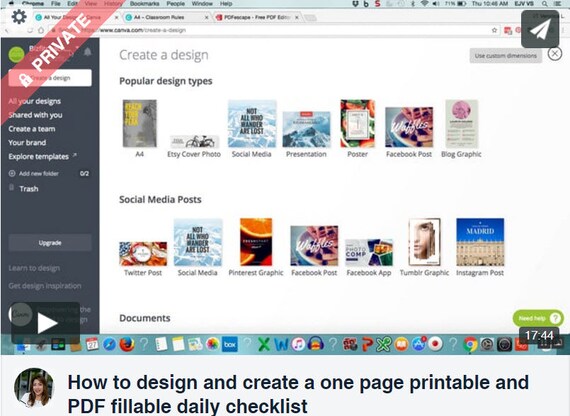Click the Add new folder plus icon
The image size is (570, 416).
[x=12, y=173]
